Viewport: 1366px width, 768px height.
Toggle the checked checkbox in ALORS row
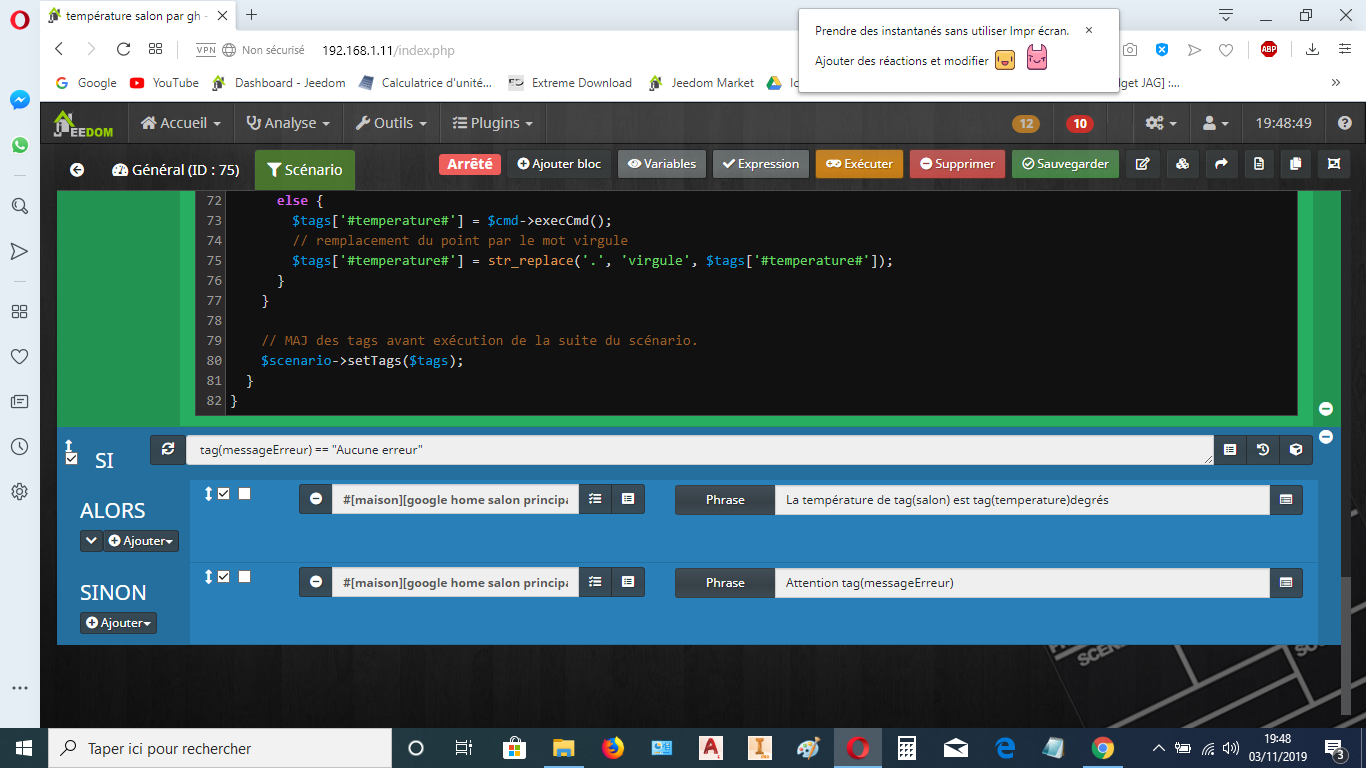(x=224, y=493)
